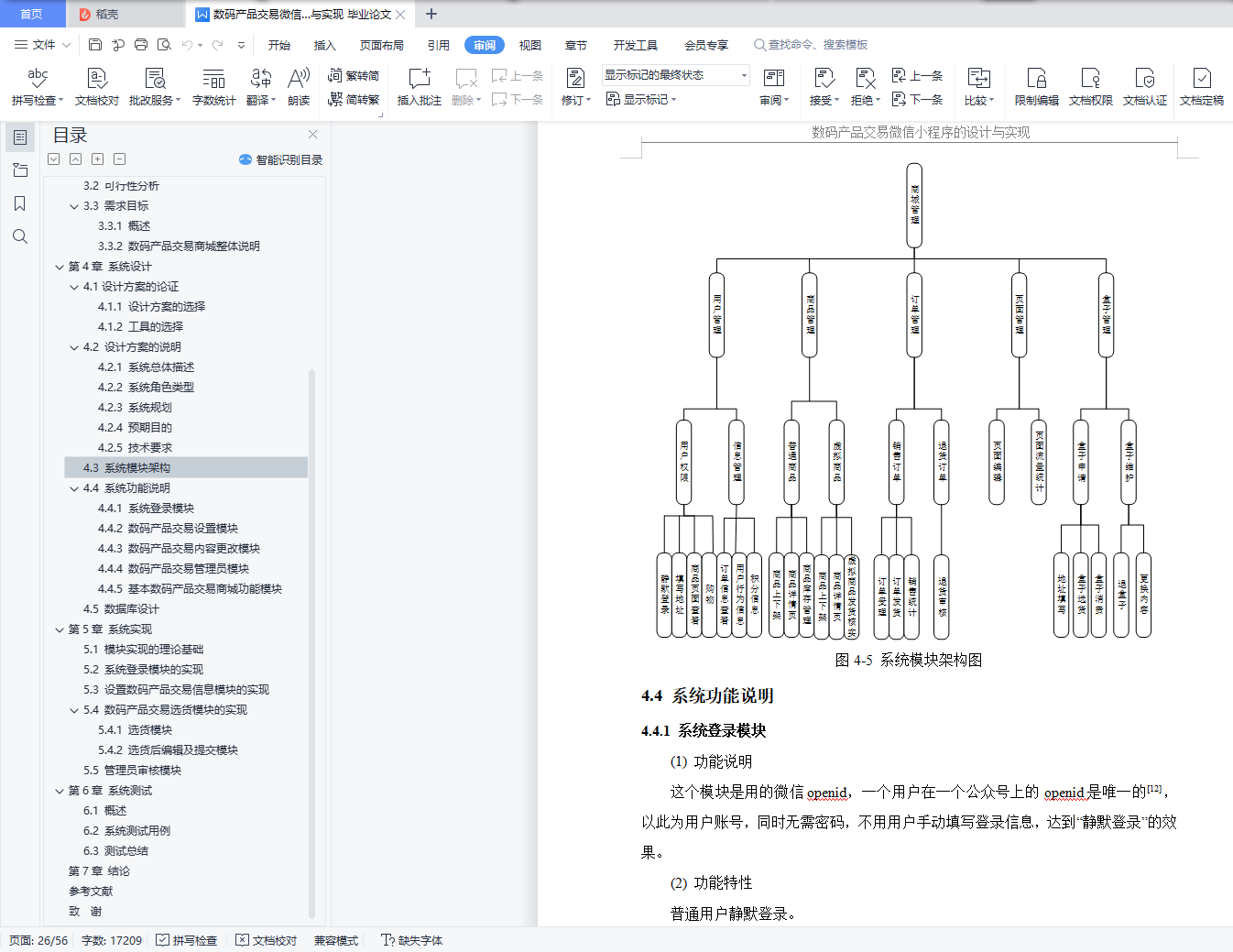Start read aloud (朗读)
Image resolution: width=1233 pixels, height=952 pixels.
[299, 87]
